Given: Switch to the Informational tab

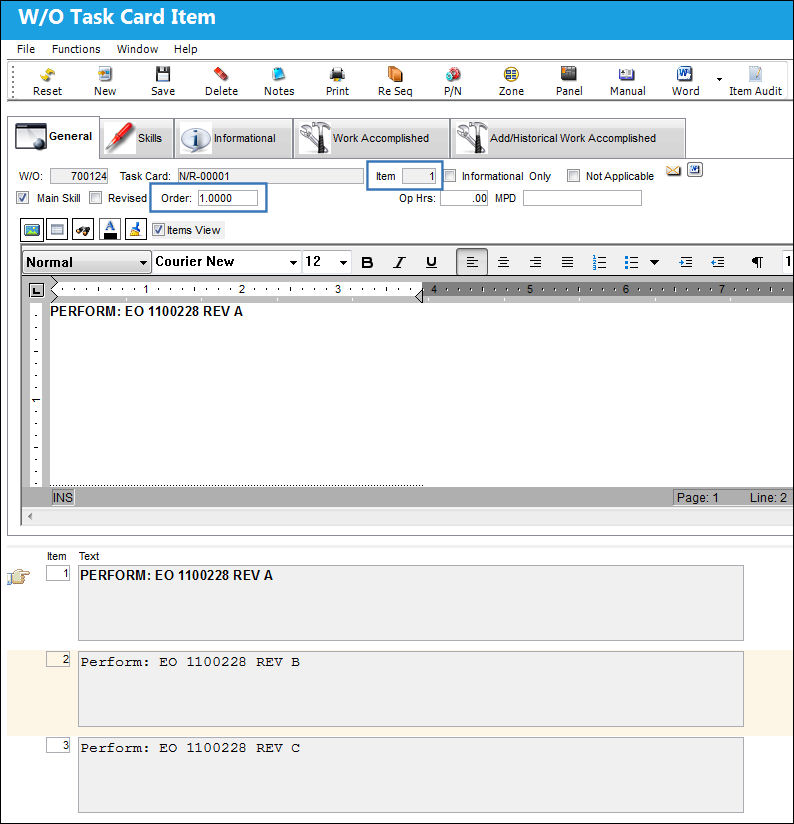Looking at the screenshot, I should (233, 138).
